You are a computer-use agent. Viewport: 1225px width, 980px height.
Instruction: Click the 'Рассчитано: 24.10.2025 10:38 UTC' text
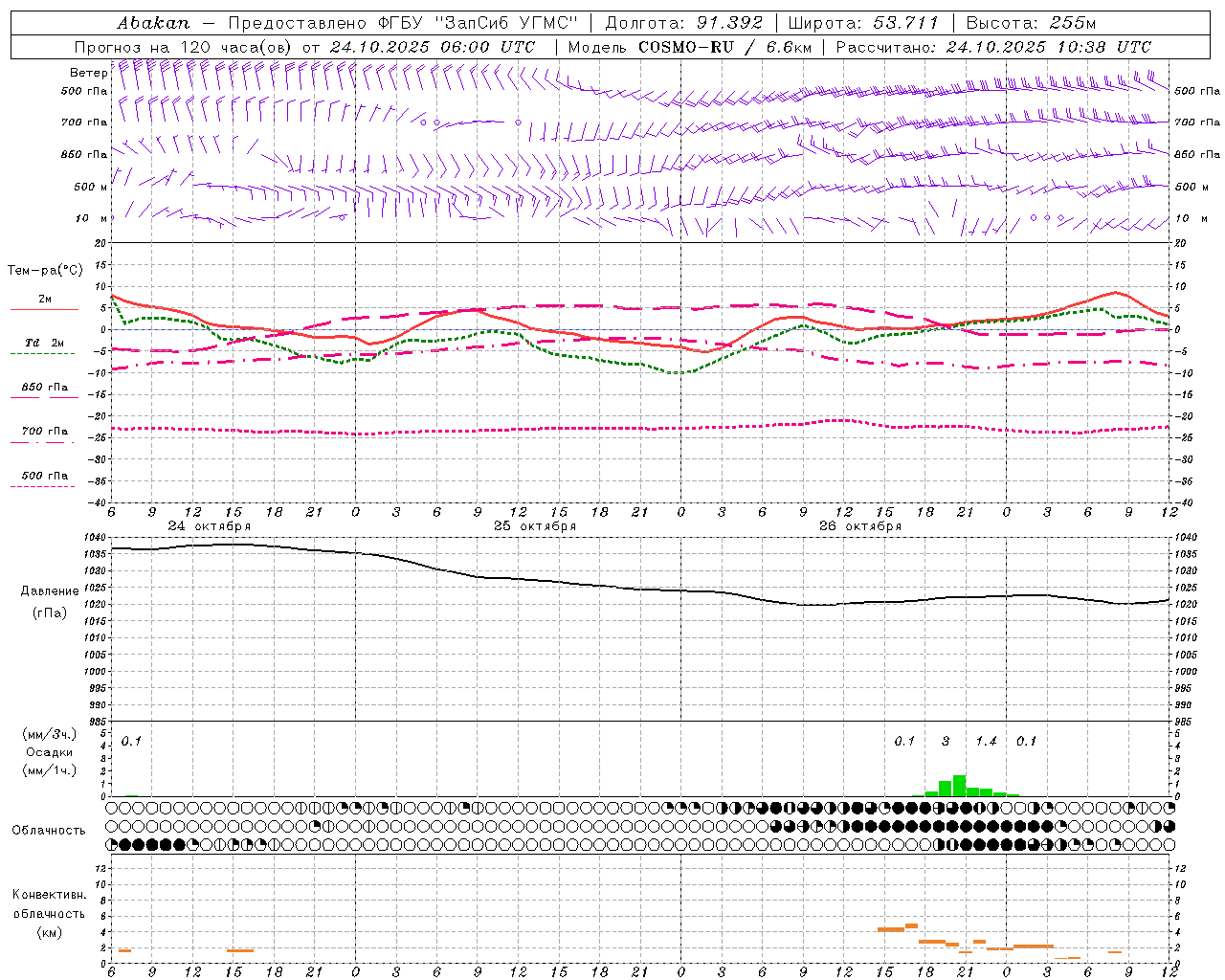point(993,47)
